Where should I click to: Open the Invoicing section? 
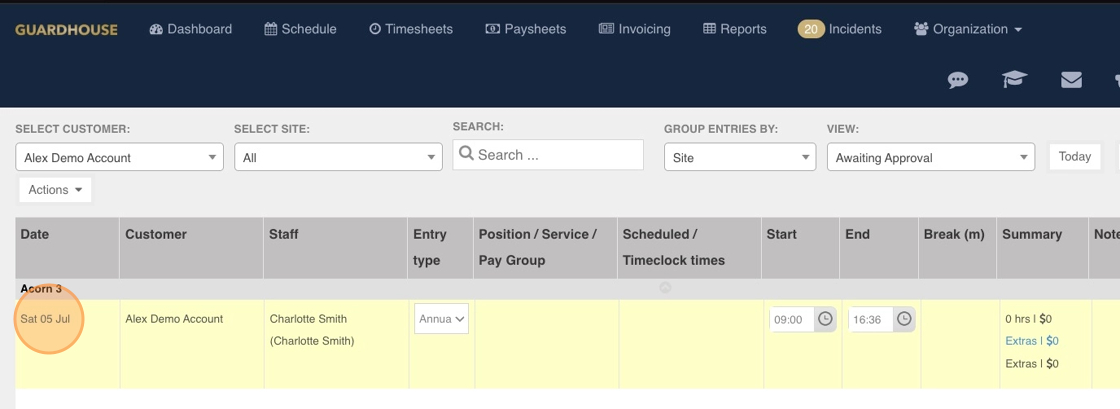[635, 29]
